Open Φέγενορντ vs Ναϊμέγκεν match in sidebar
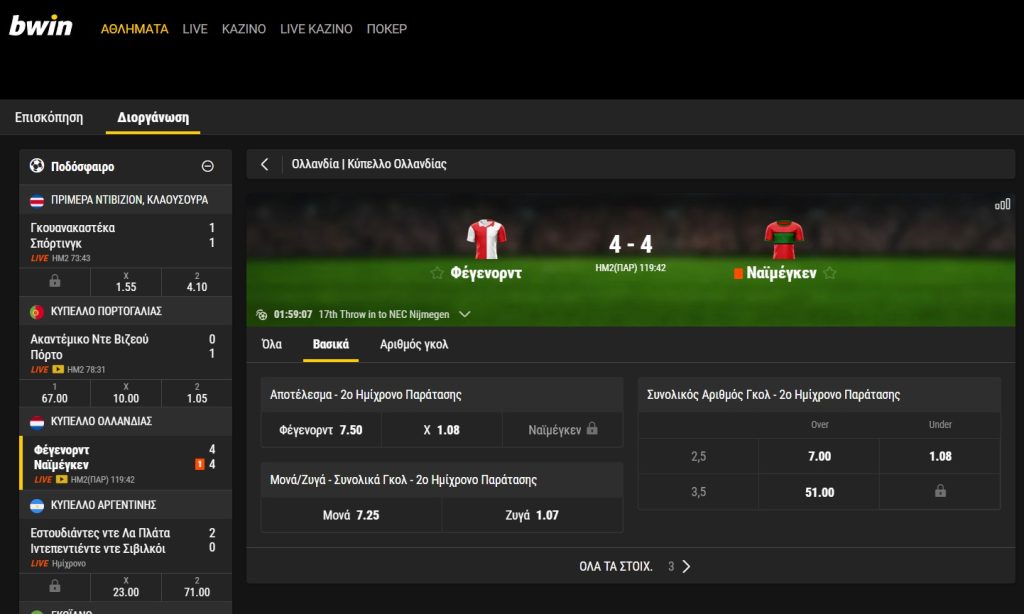This screenshot has width=1024, height=614. pos(125,463)
